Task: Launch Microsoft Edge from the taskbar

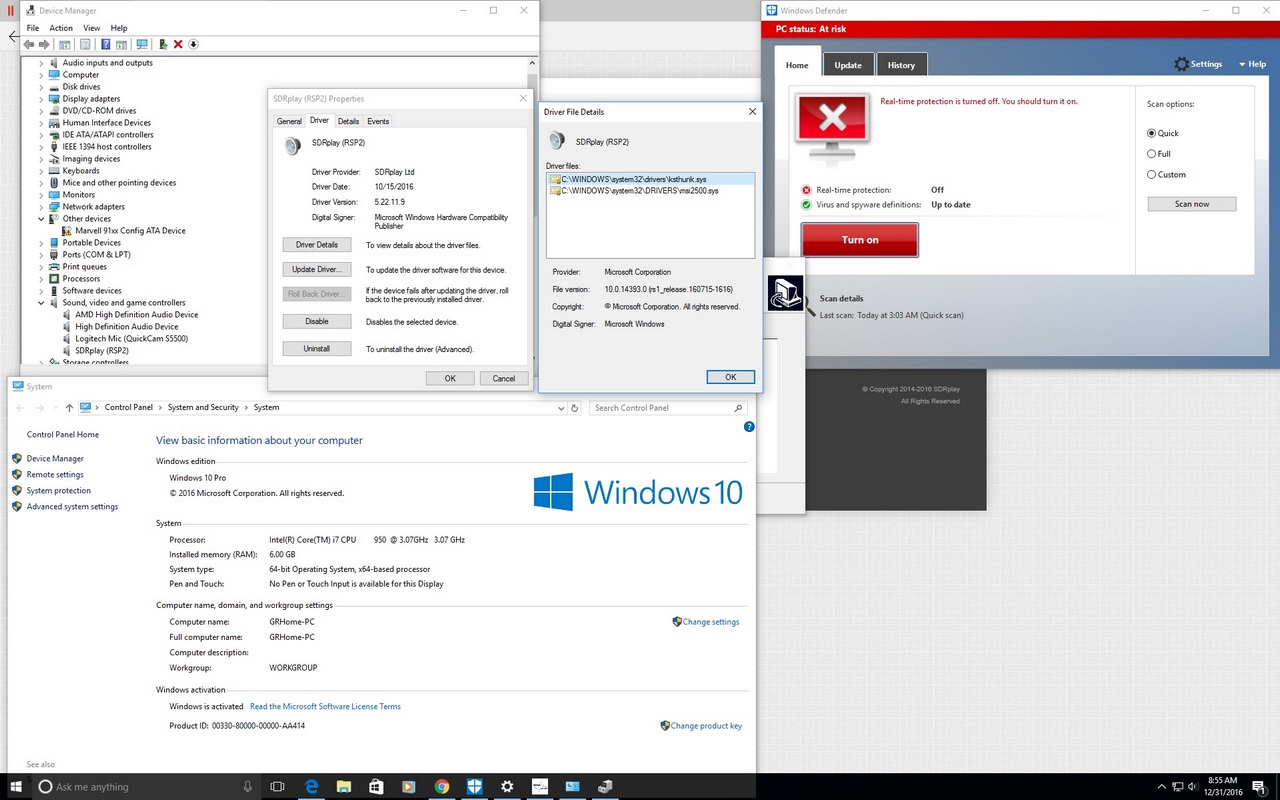Action: pos(312,787)
